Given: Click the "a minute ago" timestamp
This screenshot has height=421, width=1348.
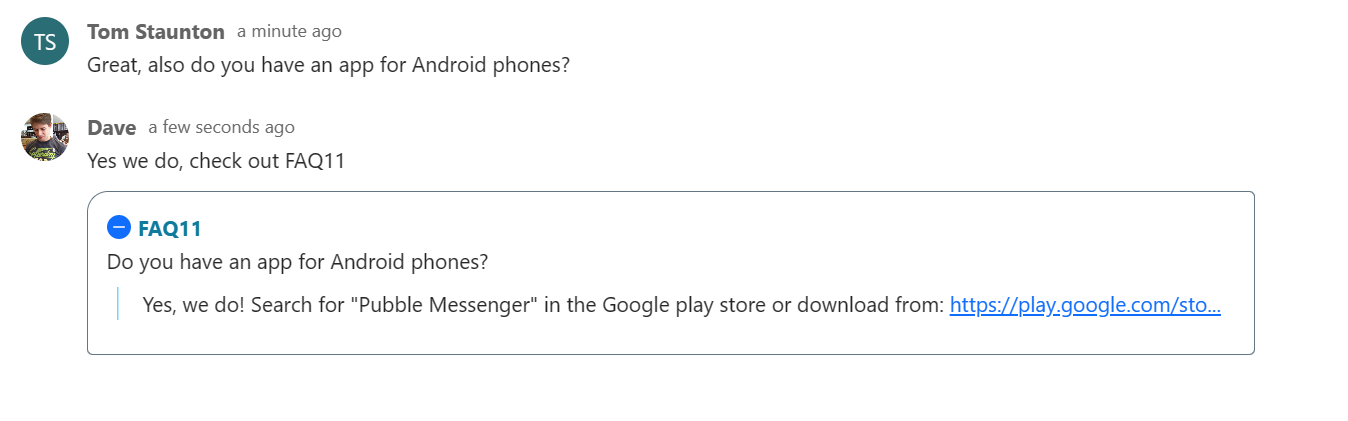Looking at the screenshot, I should point(289,32).
